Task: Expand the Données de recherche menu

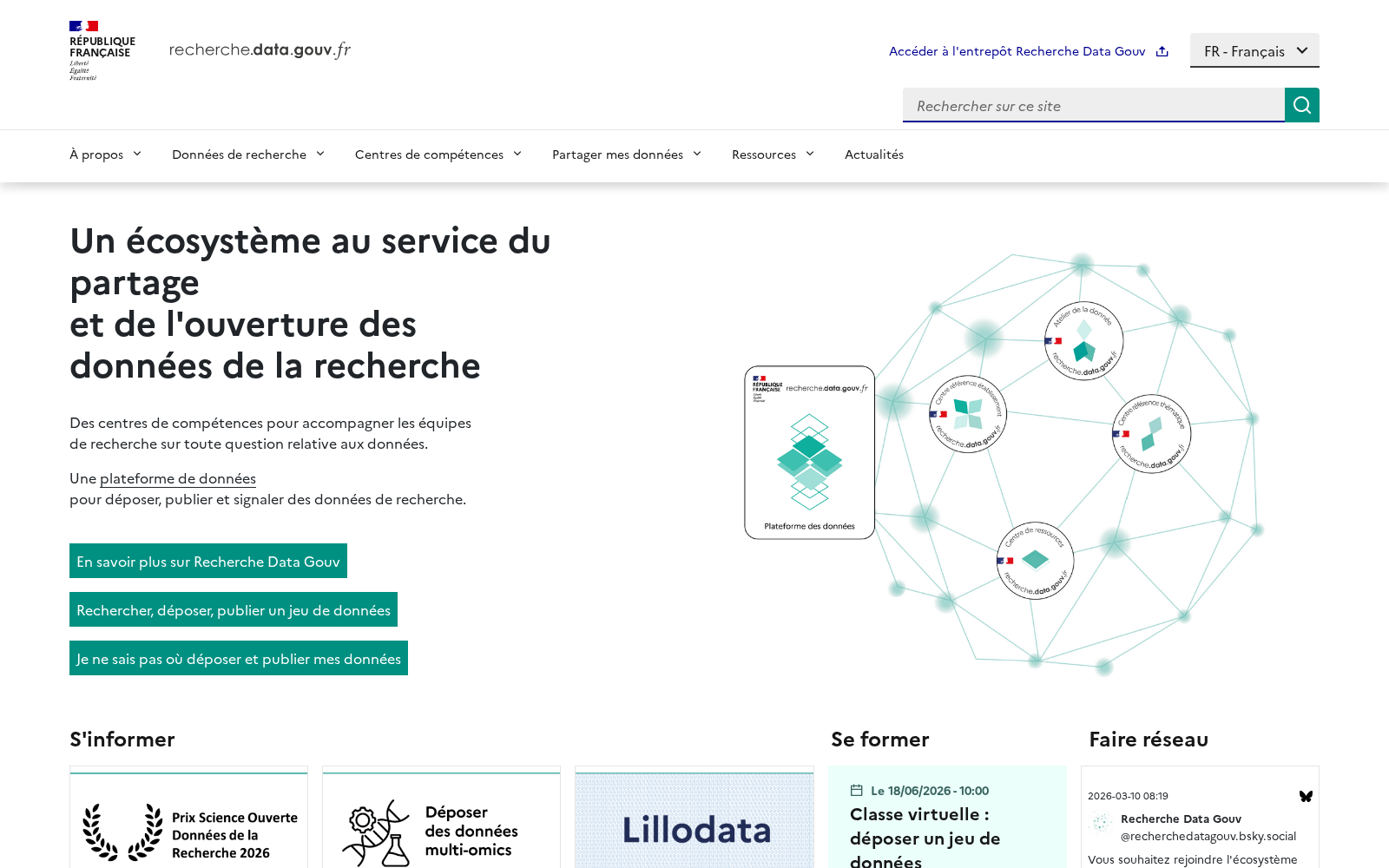Action: [x=248, y=155]
